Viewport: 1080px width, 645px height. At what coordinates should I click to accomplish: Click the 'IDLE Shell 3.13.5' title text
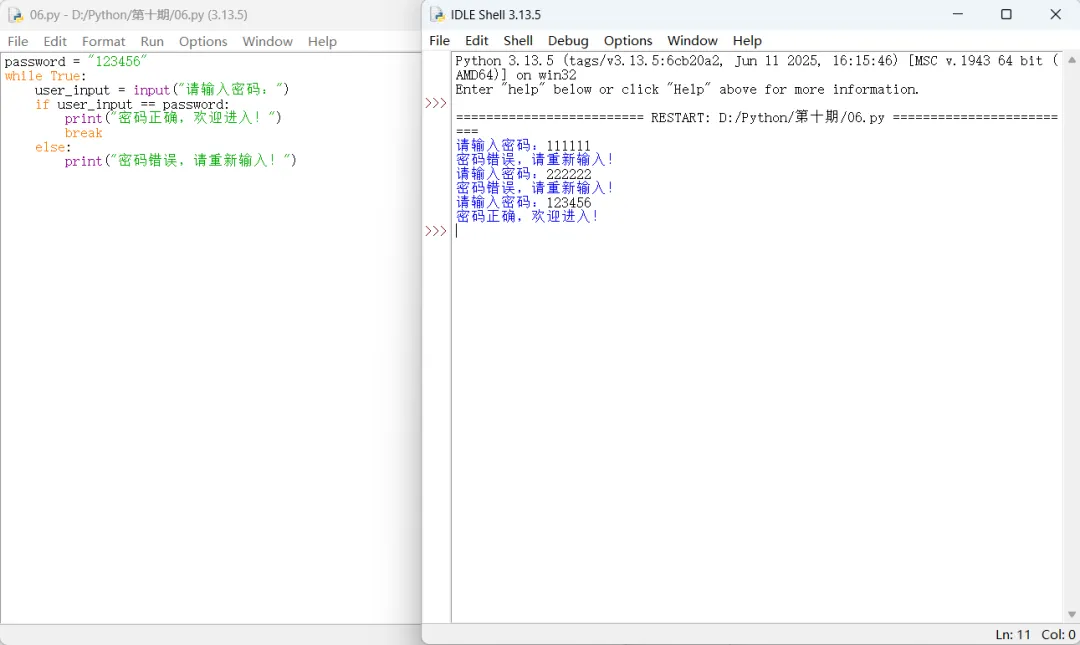click(x=496, y=14)
